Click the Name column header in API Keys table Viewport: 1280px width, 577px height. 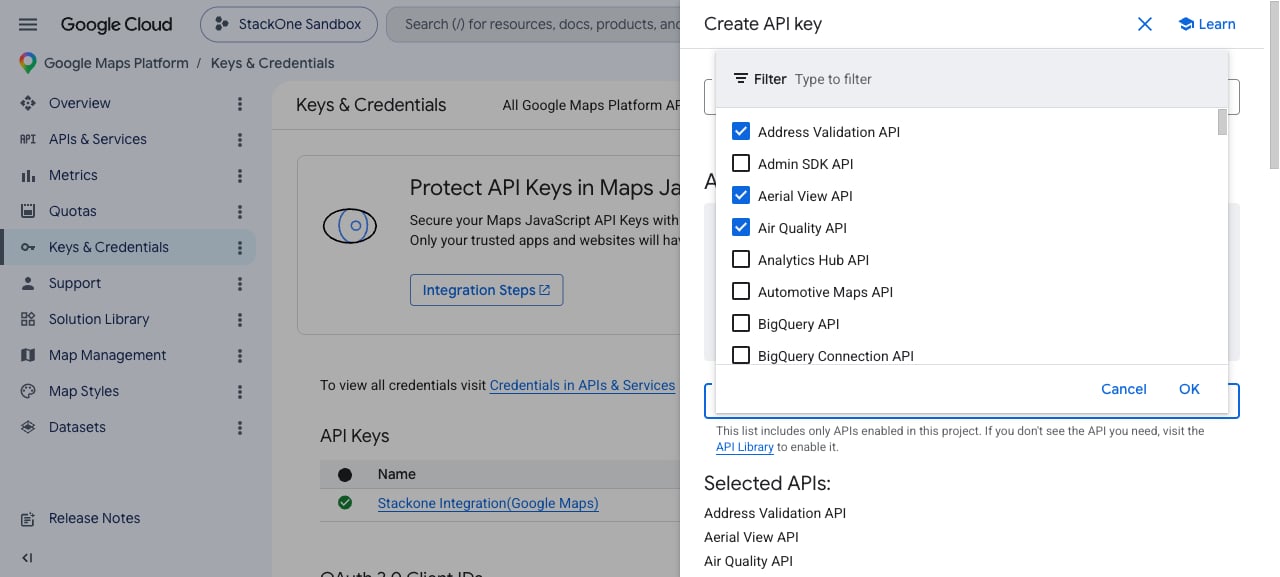pyautogui.click(x=397, y=474)
